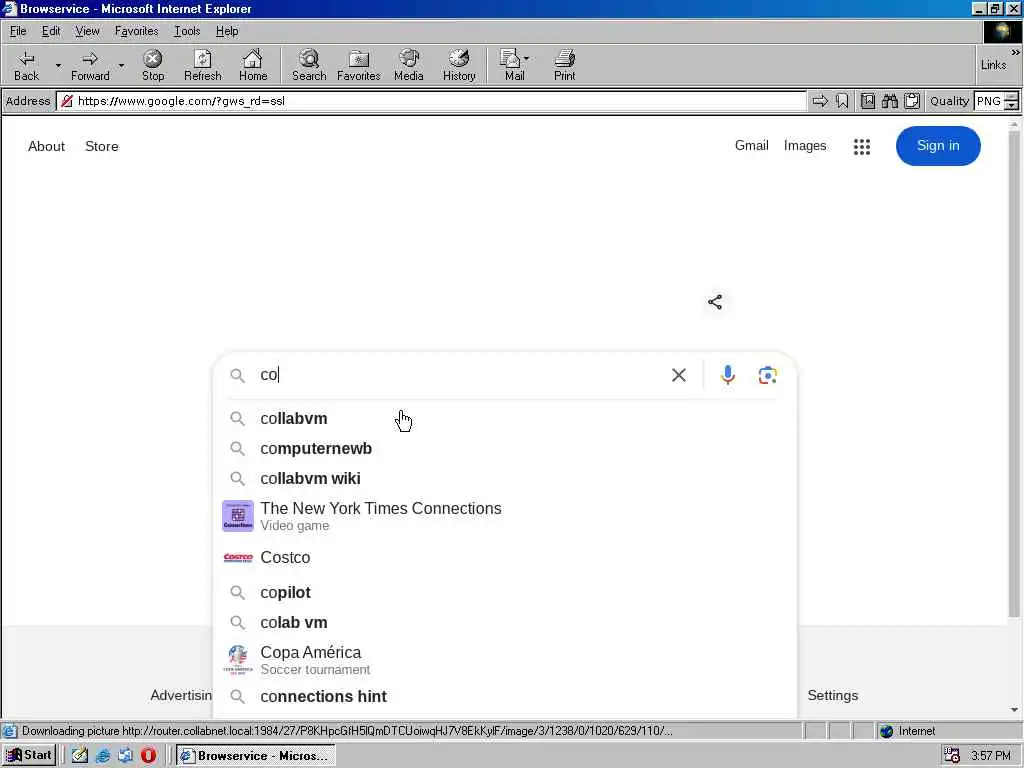
Task: Choose the collabvm wiki suggestion
Action: (504, 479)
